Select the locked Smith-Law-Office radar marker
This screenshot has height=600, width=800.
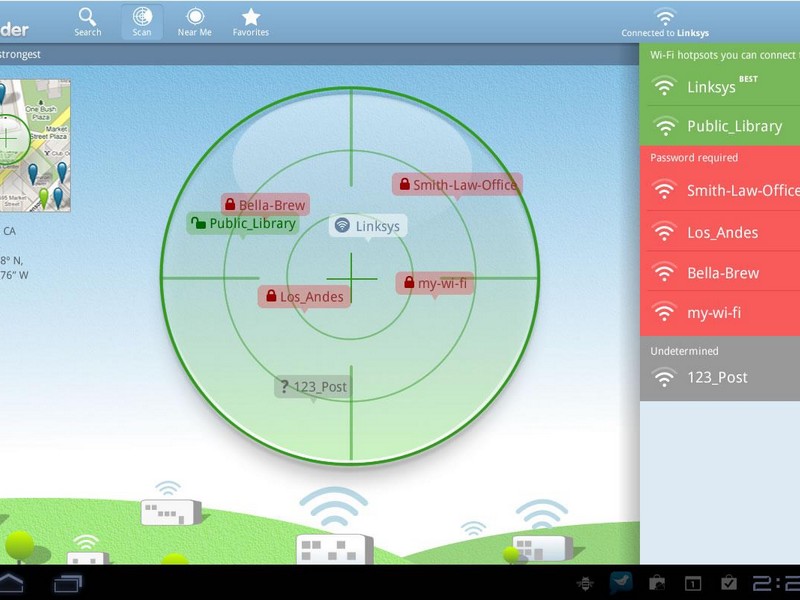click(x=457, y=185)
